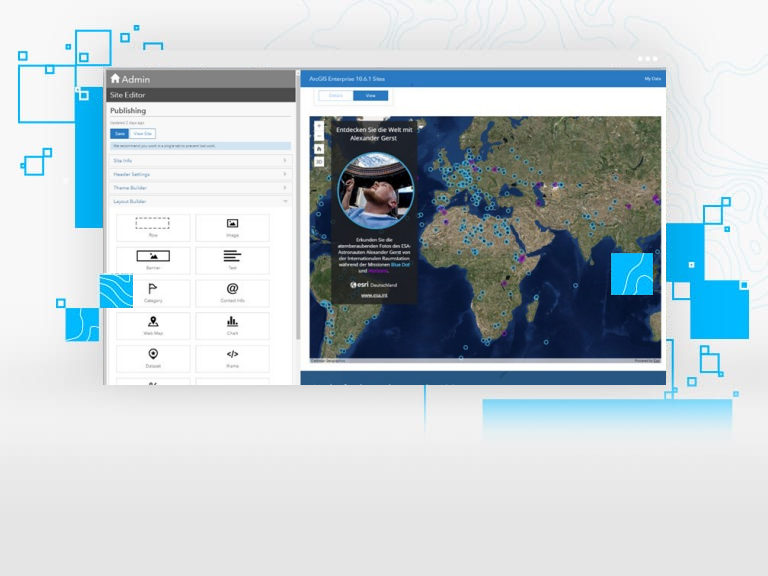The image size is (768, 576).
Task: Add an iframe card
Action: [232, 358]
